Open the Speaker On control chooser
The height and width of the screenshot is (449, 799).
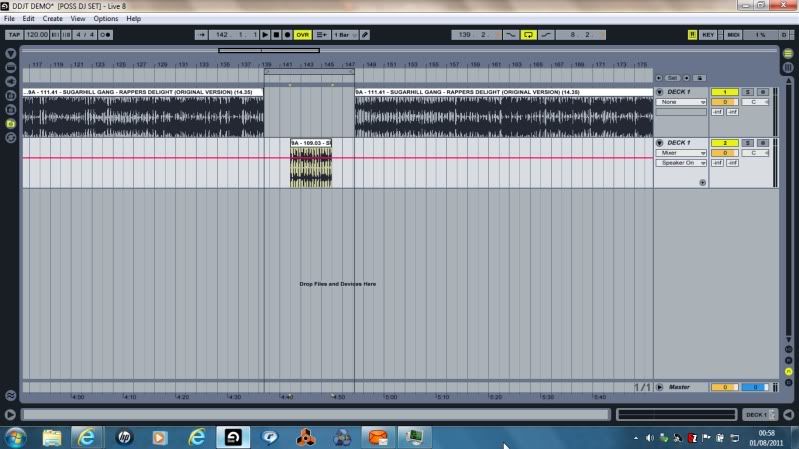(x=681, y=162)
